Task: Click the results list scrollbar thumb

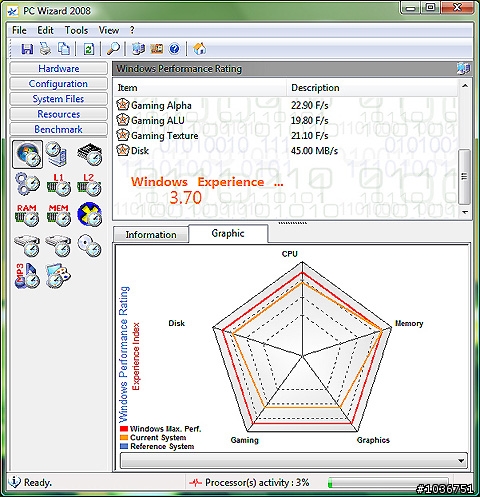Action: tap(464, 177)
